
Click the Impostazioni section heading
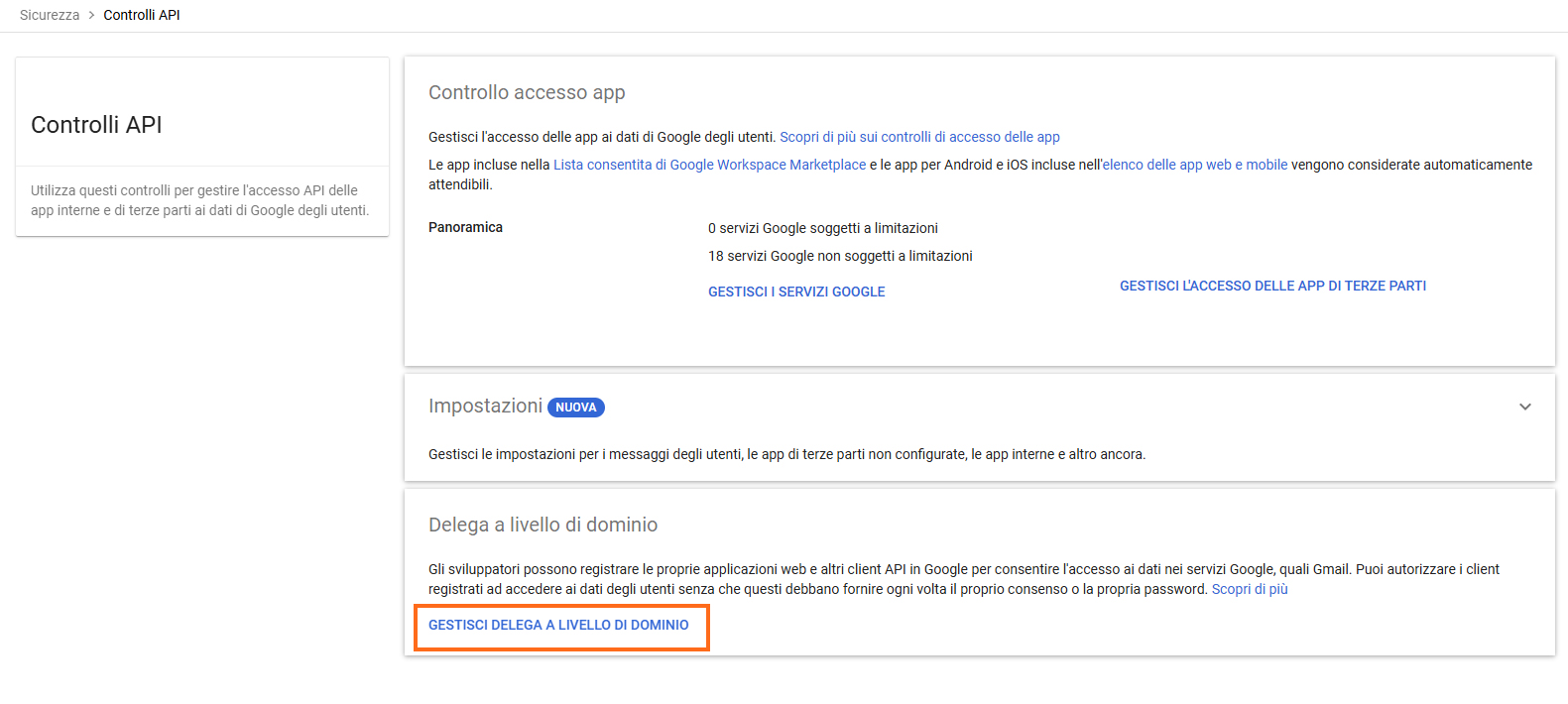[485, 406]
